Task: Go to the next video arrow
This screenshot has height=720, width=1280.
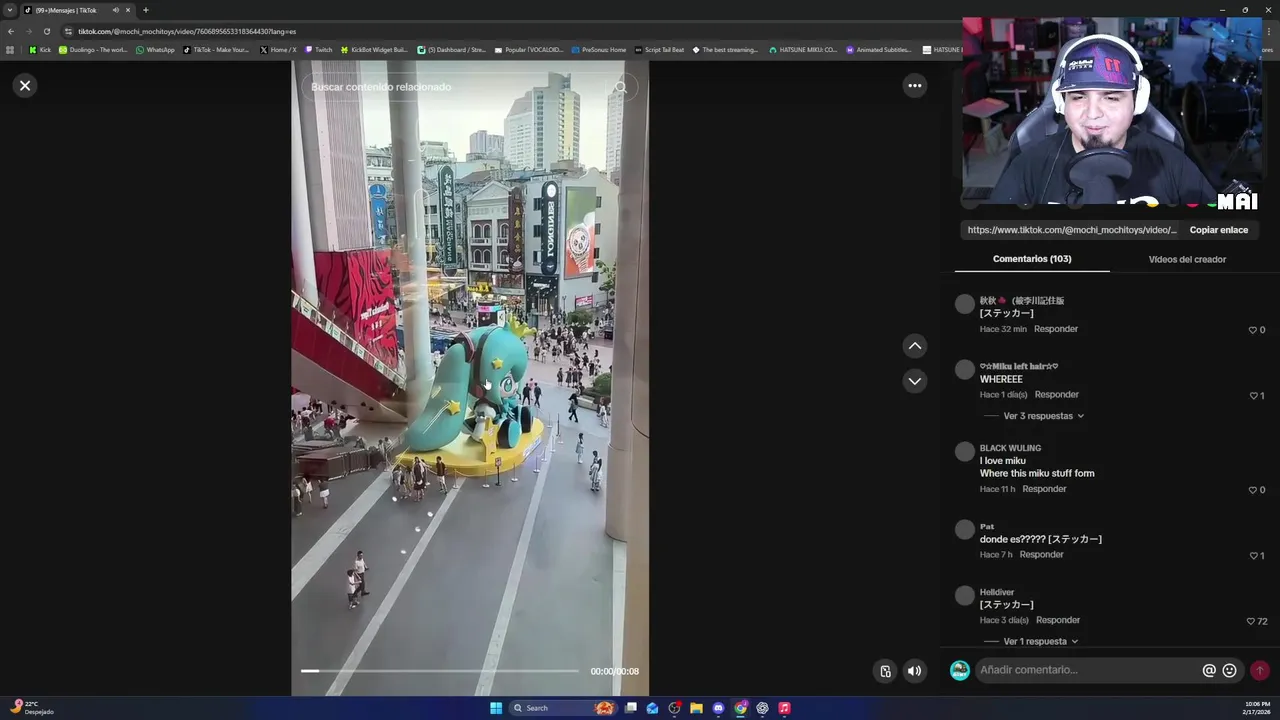Action: [x=914, y=381]
